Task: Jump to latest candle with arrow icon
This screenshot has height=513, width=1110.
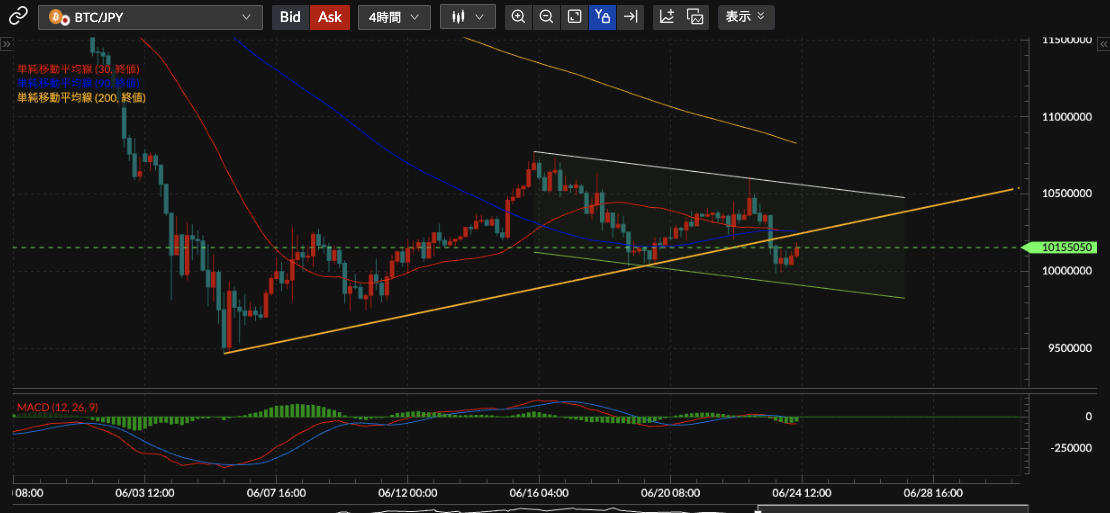Action: tap(630, 16)
